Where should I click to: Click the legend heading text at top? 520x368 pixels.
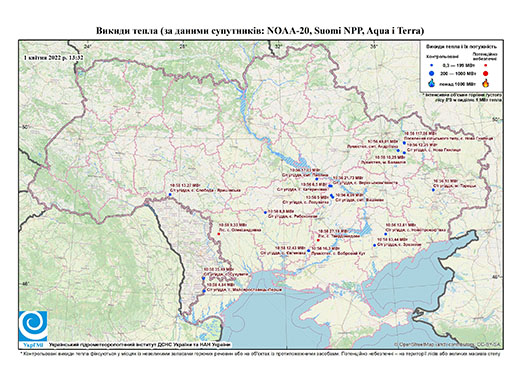pos(461,47)
